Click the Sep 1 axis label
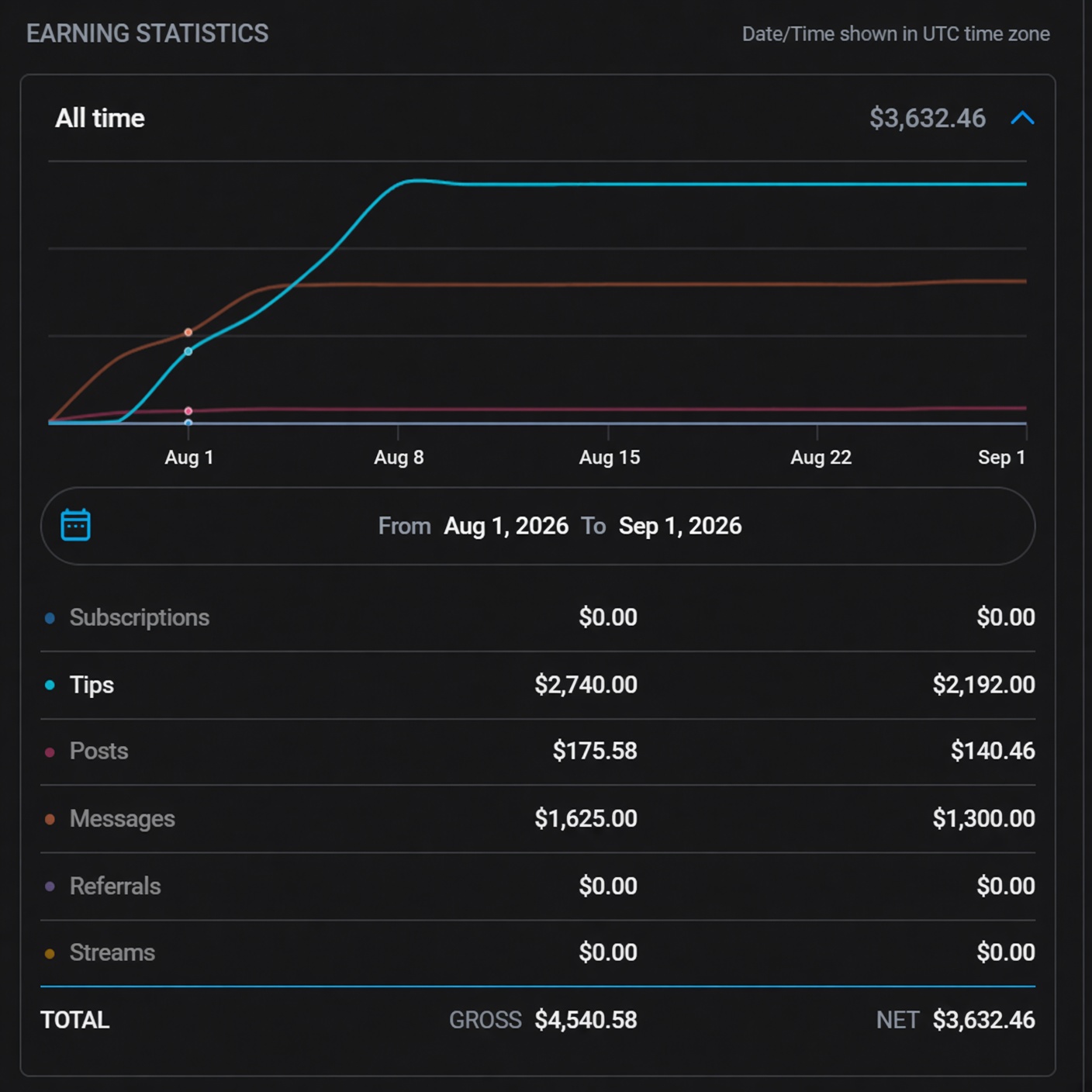 tap(1002, 458)
